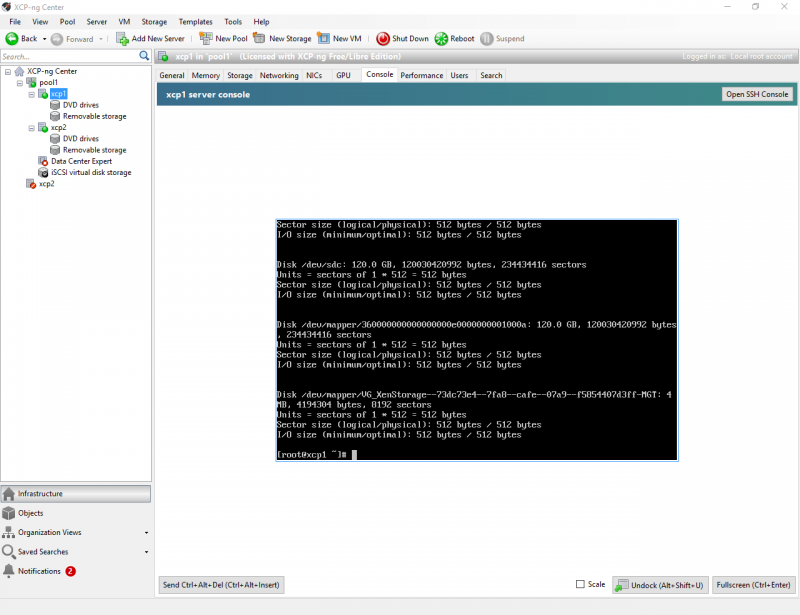Collapse the pool1 tree node
The height and width of the screenshot is (615, 800).
coord(20,83)
